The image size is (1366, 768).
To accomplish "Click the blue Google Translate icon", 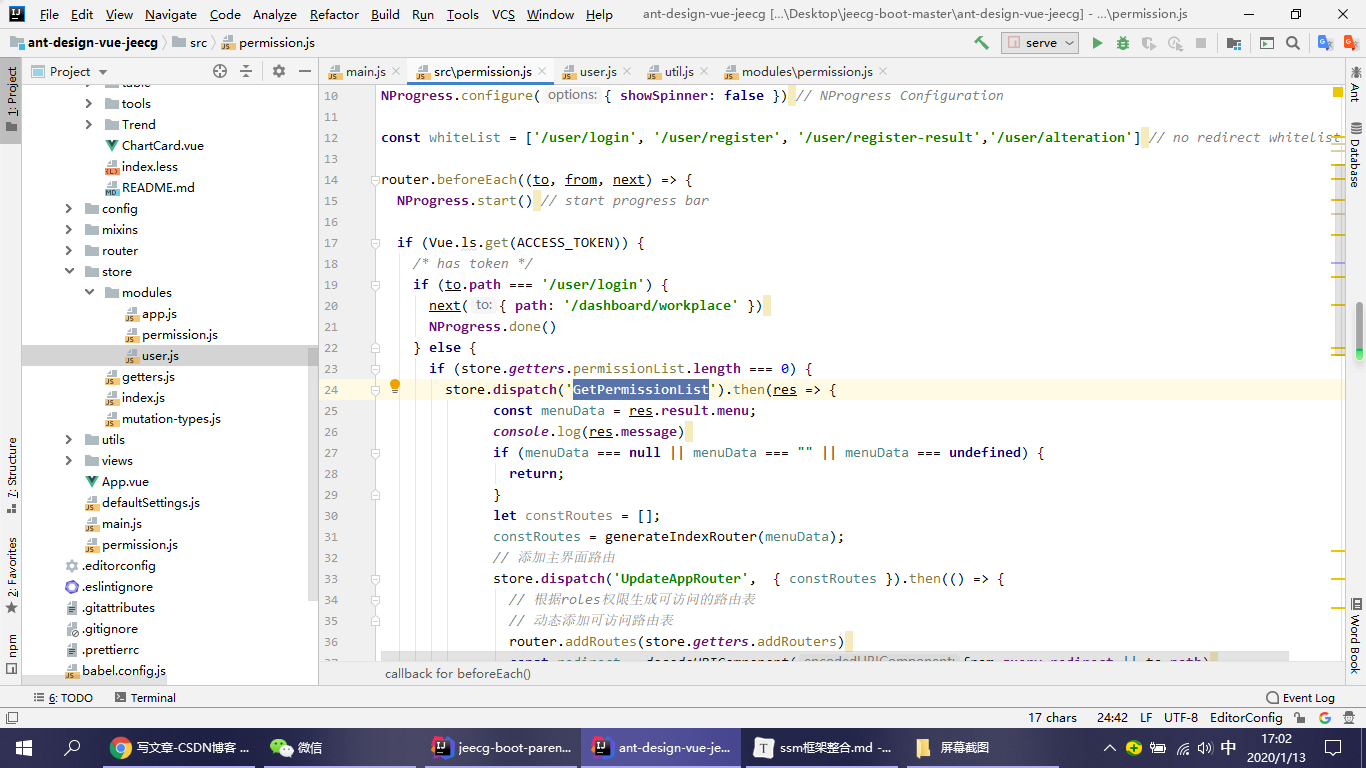I will (1325, 43).
